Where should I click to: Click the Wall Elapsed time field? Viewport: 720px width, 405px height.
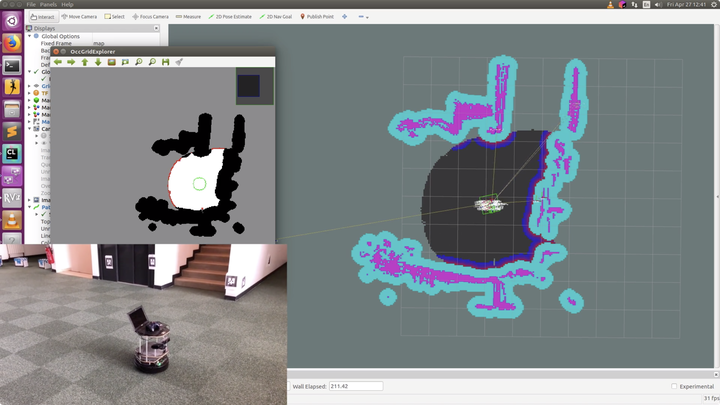point(355,386)
